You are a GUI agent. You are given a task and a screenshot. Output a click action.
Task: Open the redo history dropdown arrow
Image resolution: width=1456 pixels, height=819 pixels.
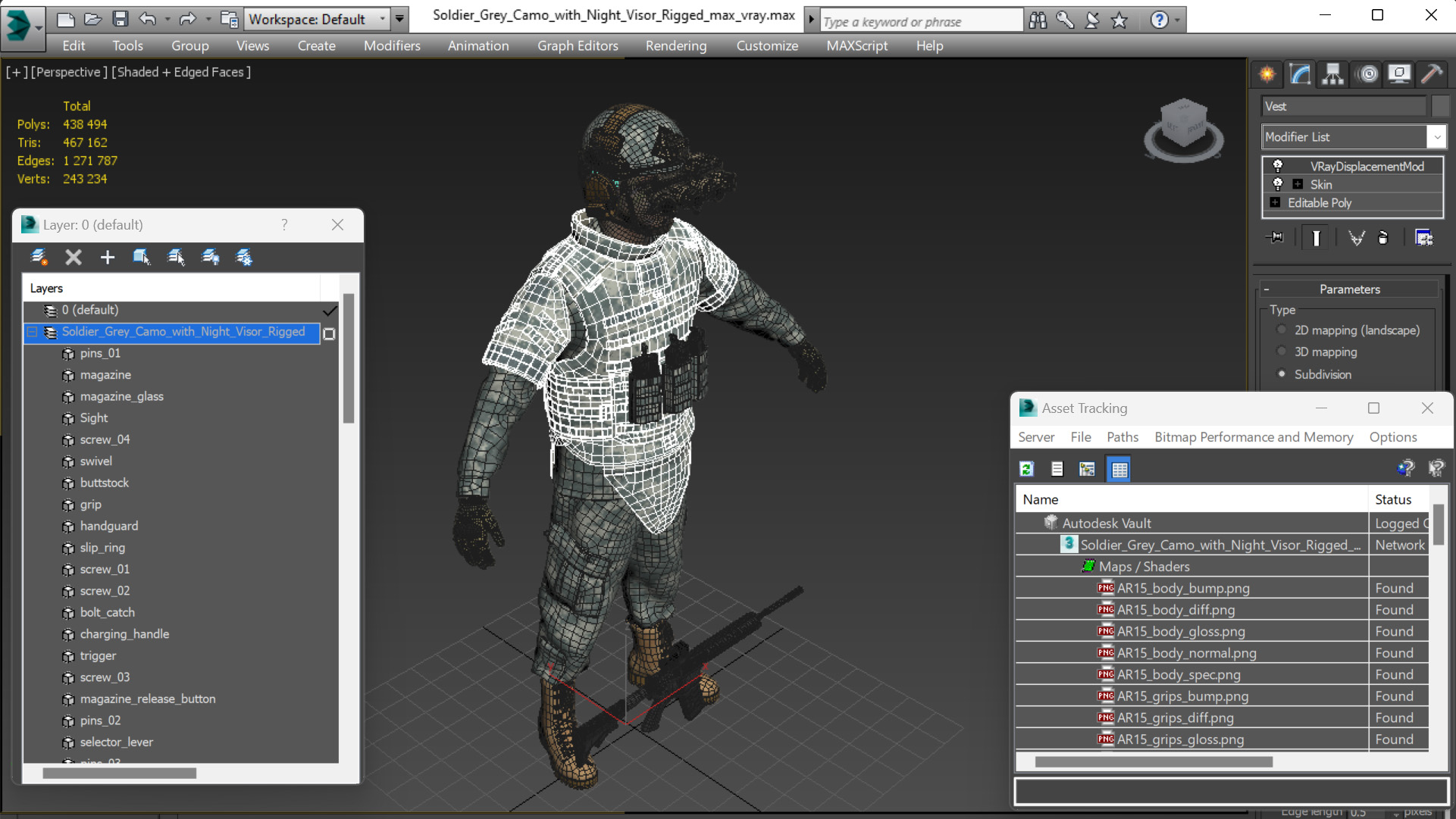point(208,19)
